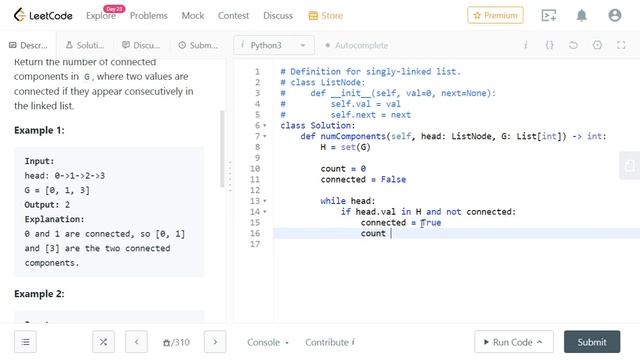
Task: Go to the Mock section
Action: click(x=193, y=16)
